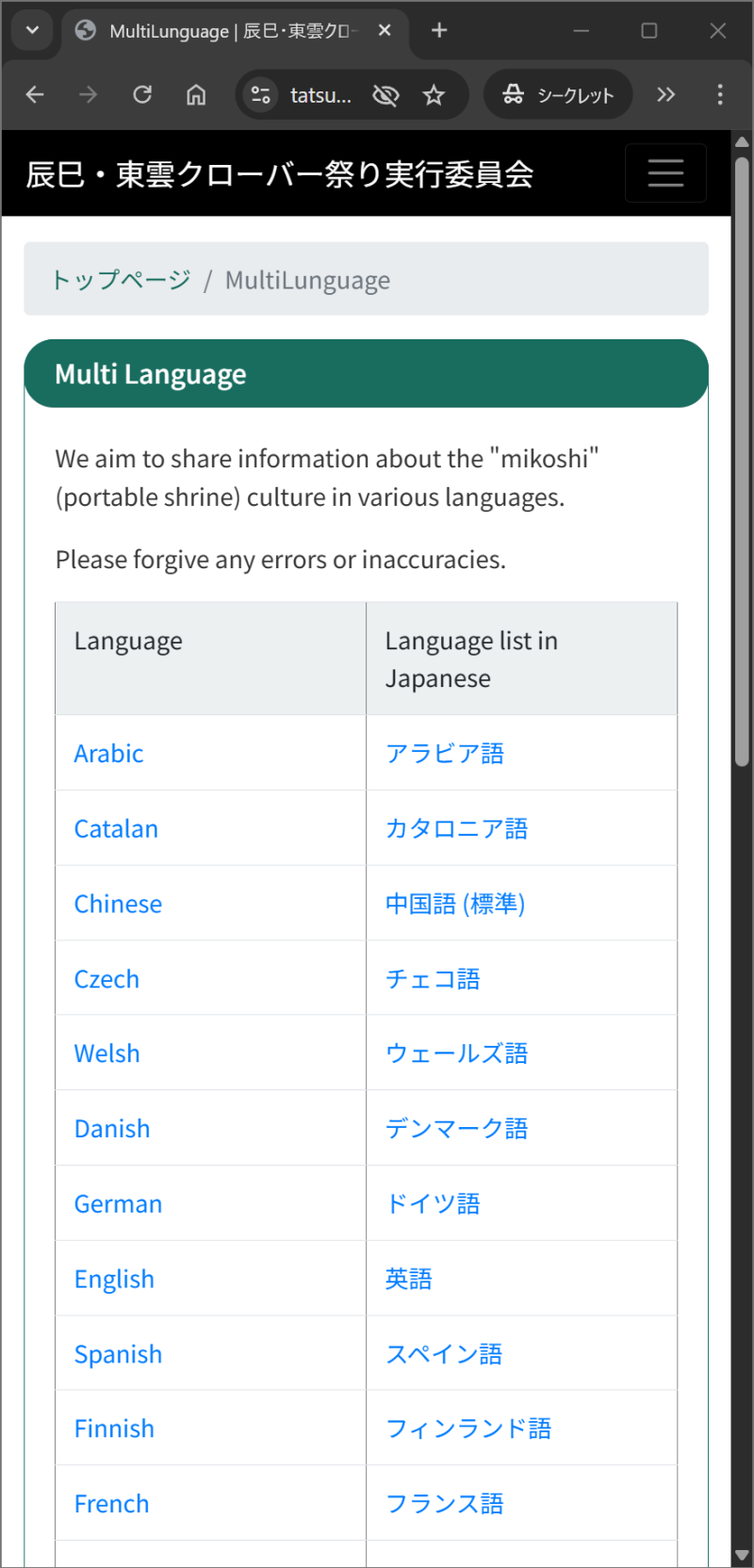Click the vertical page scrollbar thumb
This screenshot has height=1568, width=754.
click(742, 452)
